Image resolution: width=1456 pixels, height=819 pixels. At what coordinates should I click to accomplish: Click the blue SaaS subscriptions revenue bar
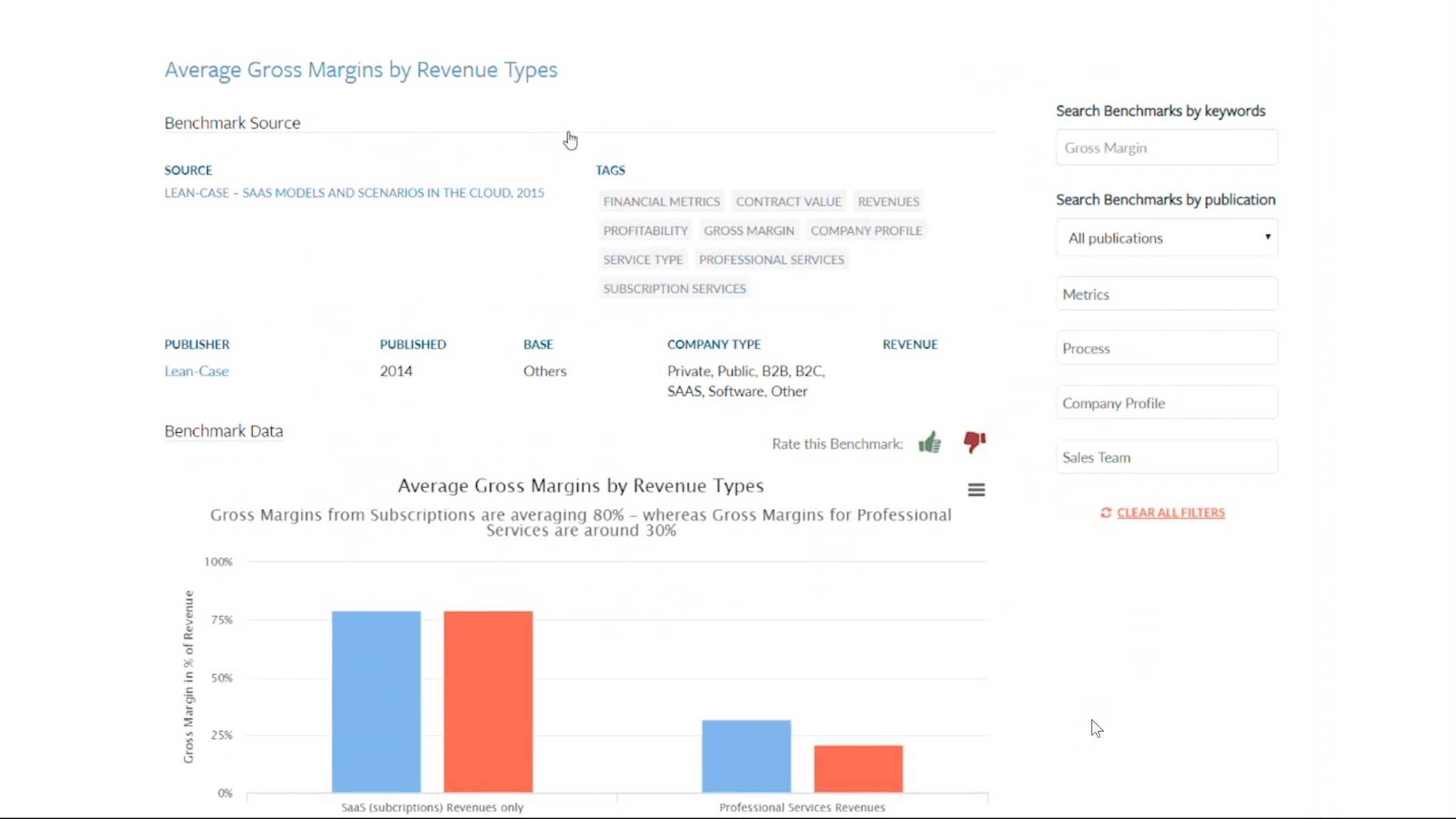click(x=376, y=701)
